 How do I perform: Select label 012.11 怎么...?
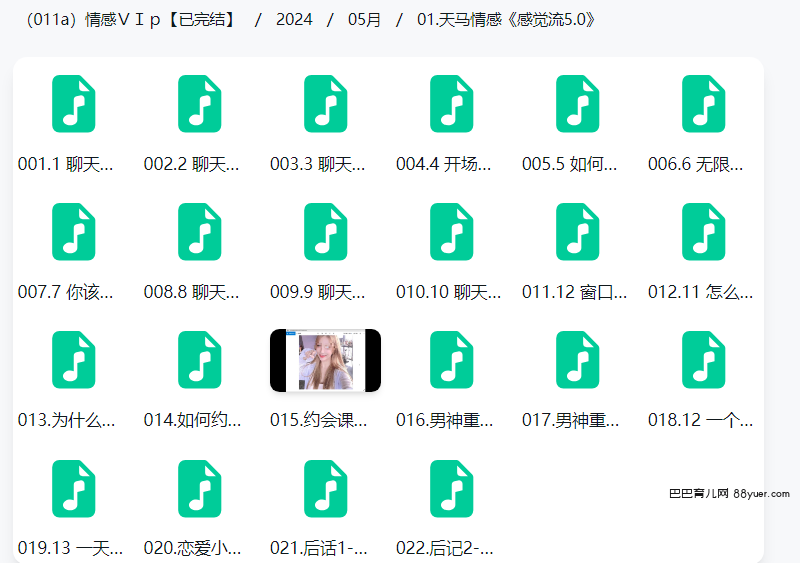pyautogui.click(x=701, y=292)
